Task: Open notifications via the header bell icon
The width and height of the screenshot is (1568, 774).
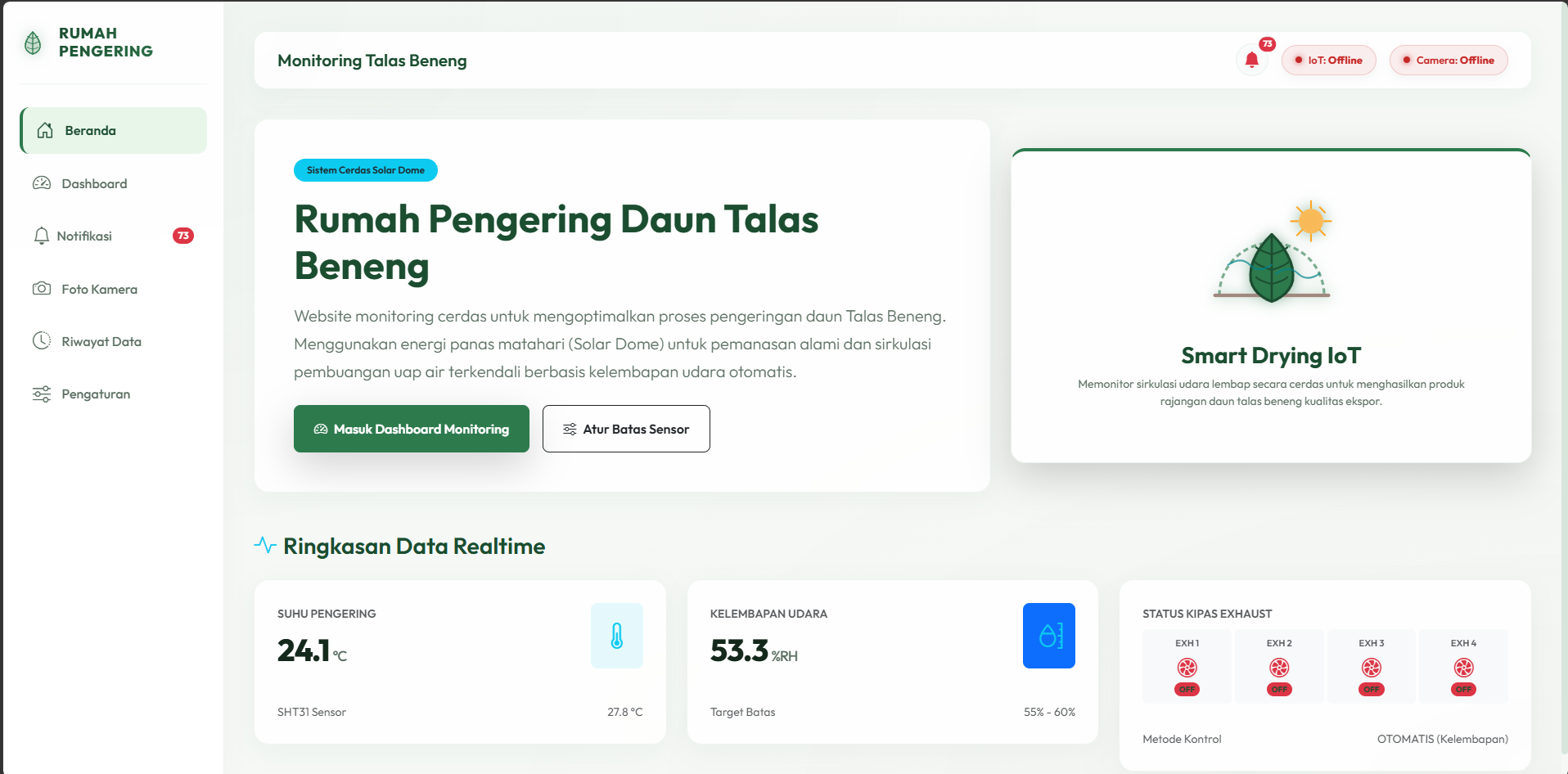Action: 1251,60
